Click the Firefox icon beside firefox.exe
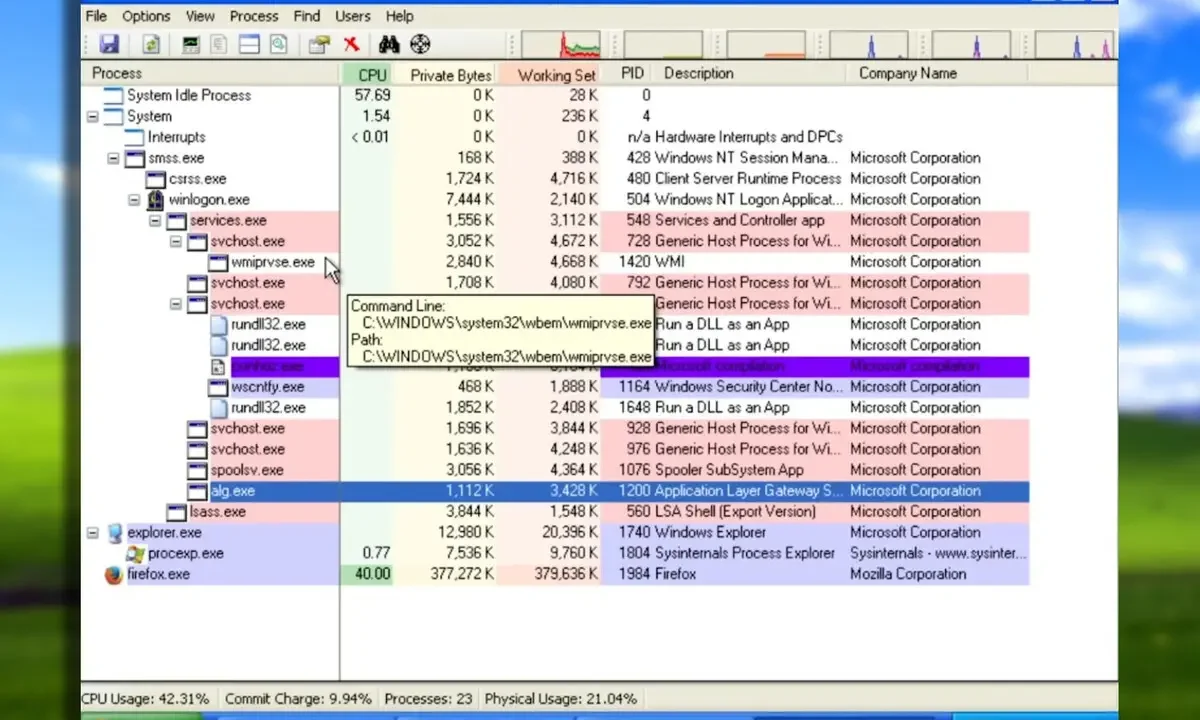The image size is (1200, 720). 114,575
